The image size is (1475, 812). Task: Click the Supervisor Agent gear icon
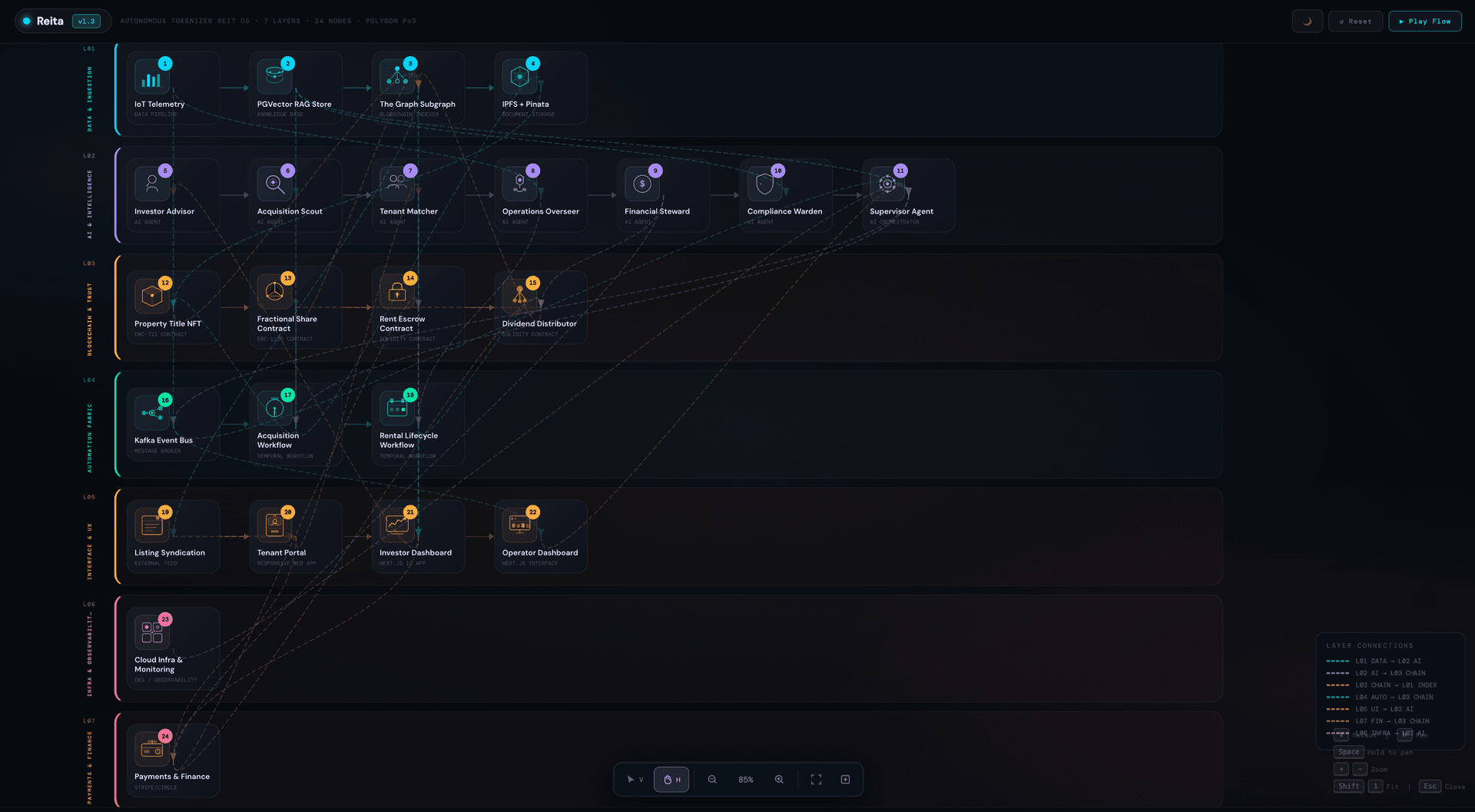point(887,184)
